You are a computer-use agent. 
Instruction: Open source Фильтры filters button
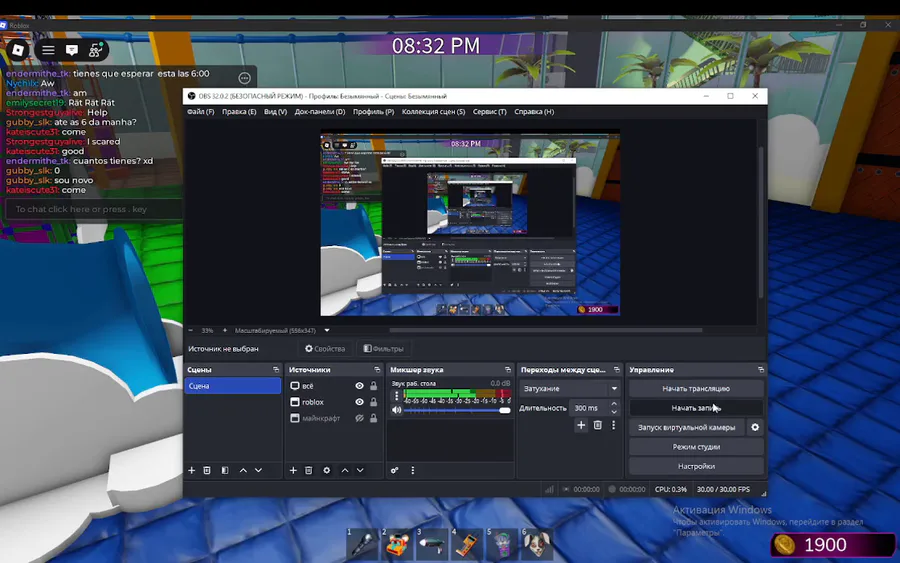click(x=383, y=348)
